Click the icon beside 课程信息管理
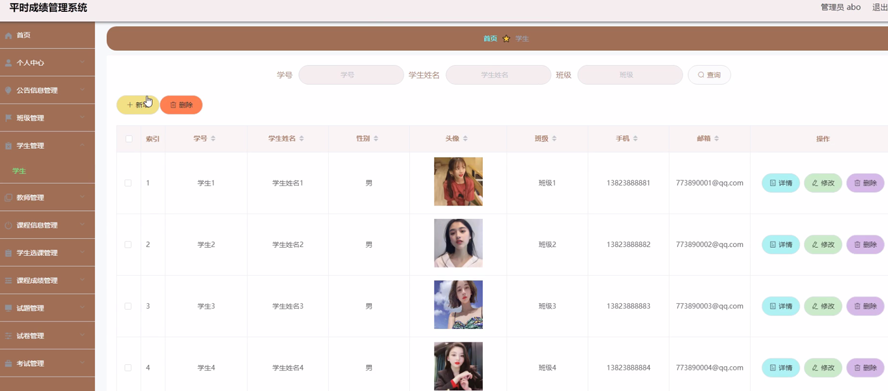Image resolution: width=888 pixels, height=391 pixels. tap(8, 226)
